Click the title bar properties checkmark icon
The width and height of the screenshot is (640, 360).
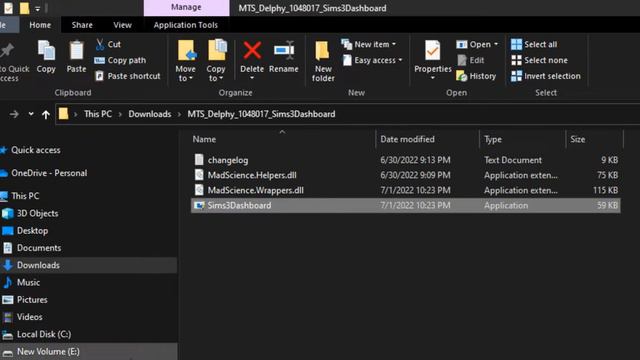(x=8, y=8)
